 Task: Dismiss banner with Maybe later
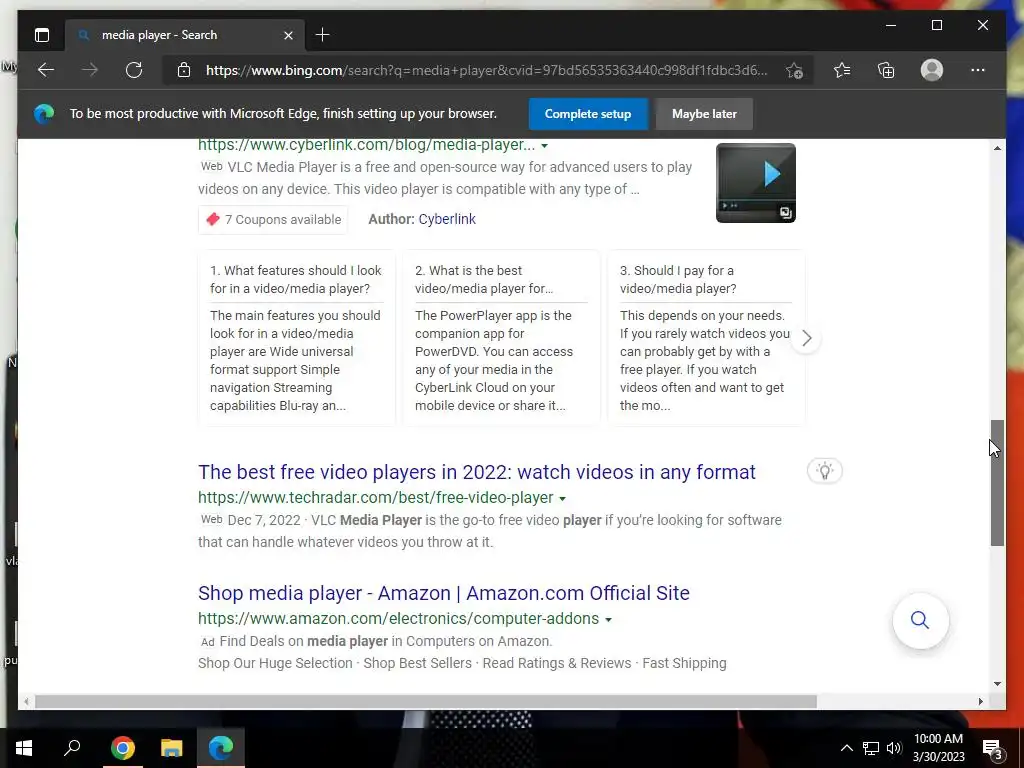click(x=704, y=114)
